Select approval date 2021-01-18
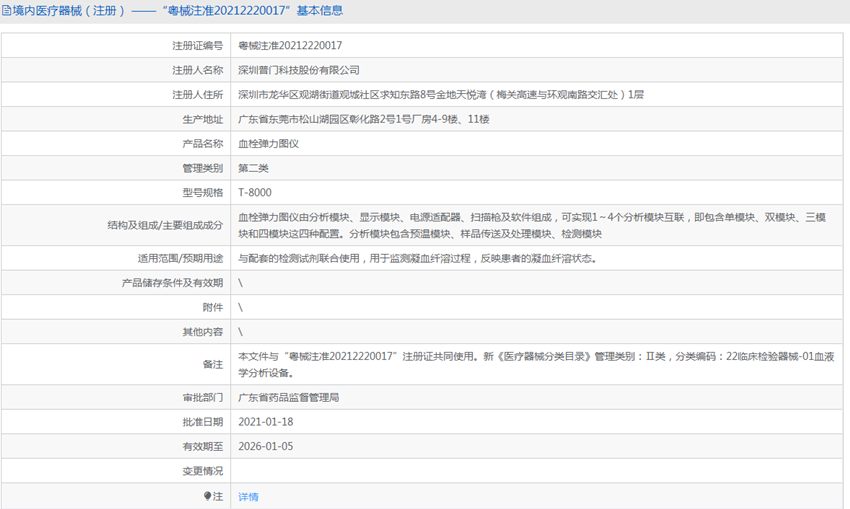This screenshot has height=509, width=850. coord(266,422)
